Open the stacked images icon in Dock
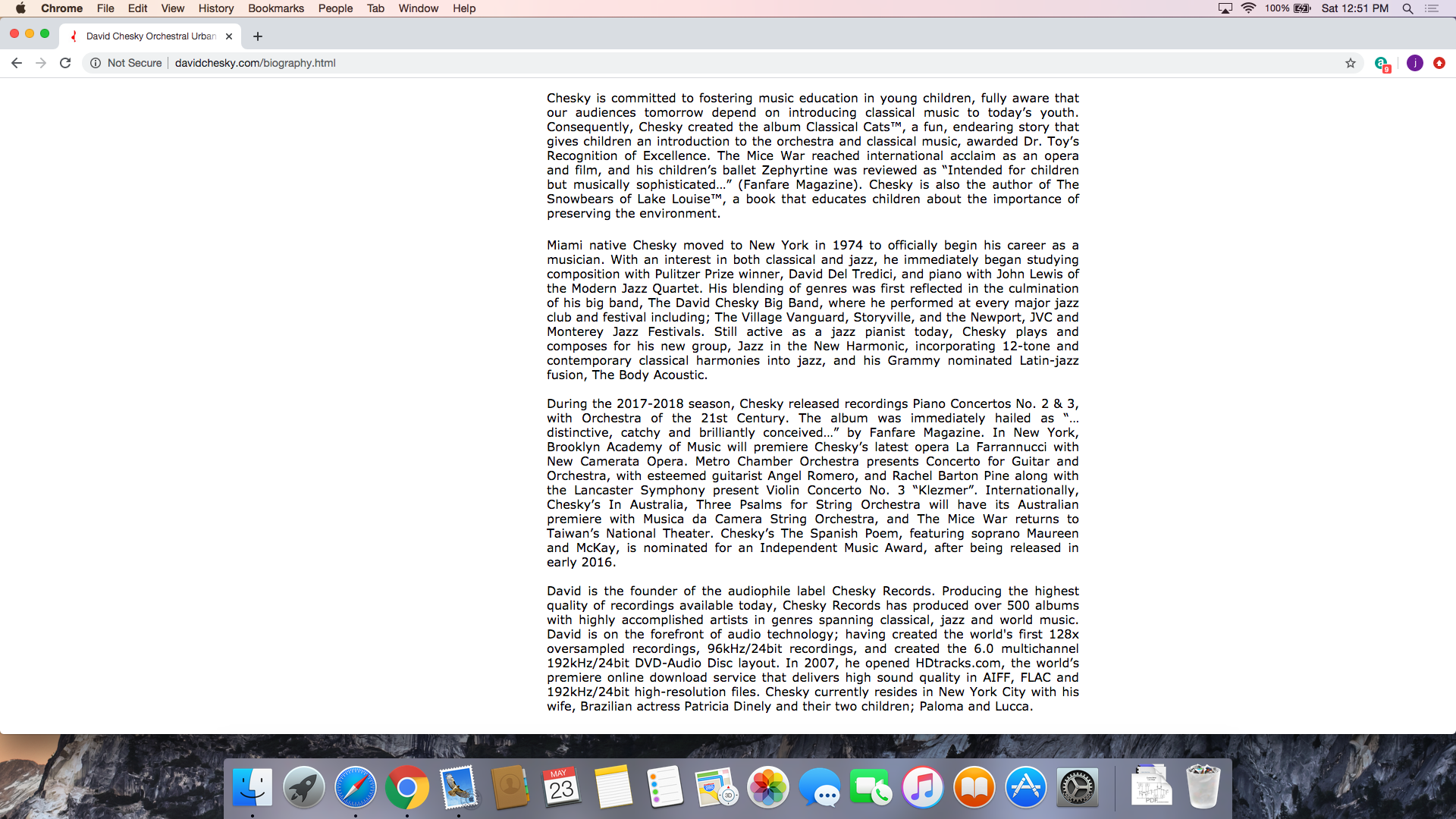 (x=717, y=788)
